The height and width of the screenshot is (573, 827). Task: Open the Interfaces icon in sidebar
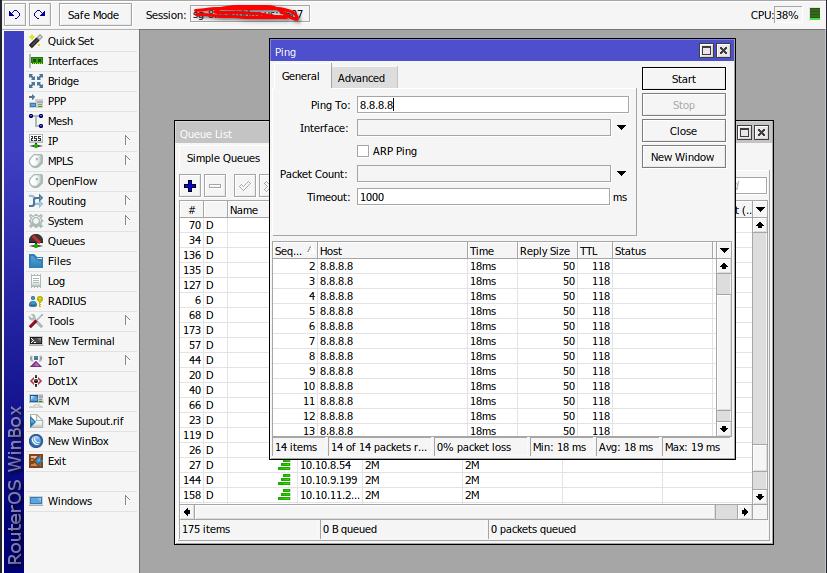point(36,61)
